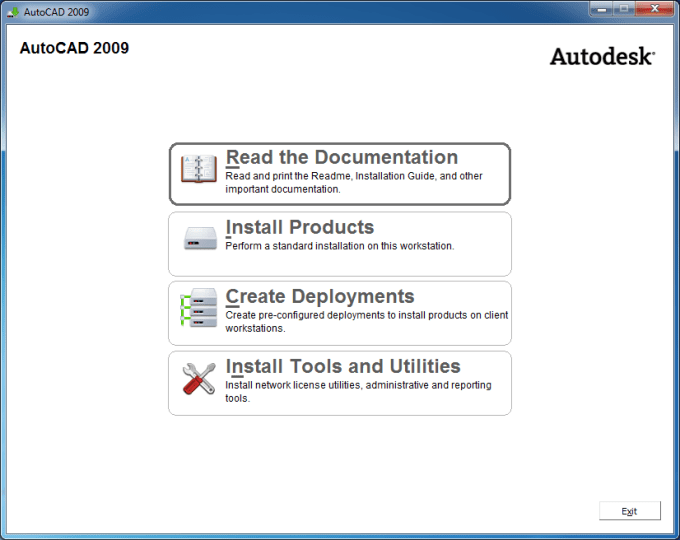Click the AutoCAD 2009 page heading

tap(74, 48)
